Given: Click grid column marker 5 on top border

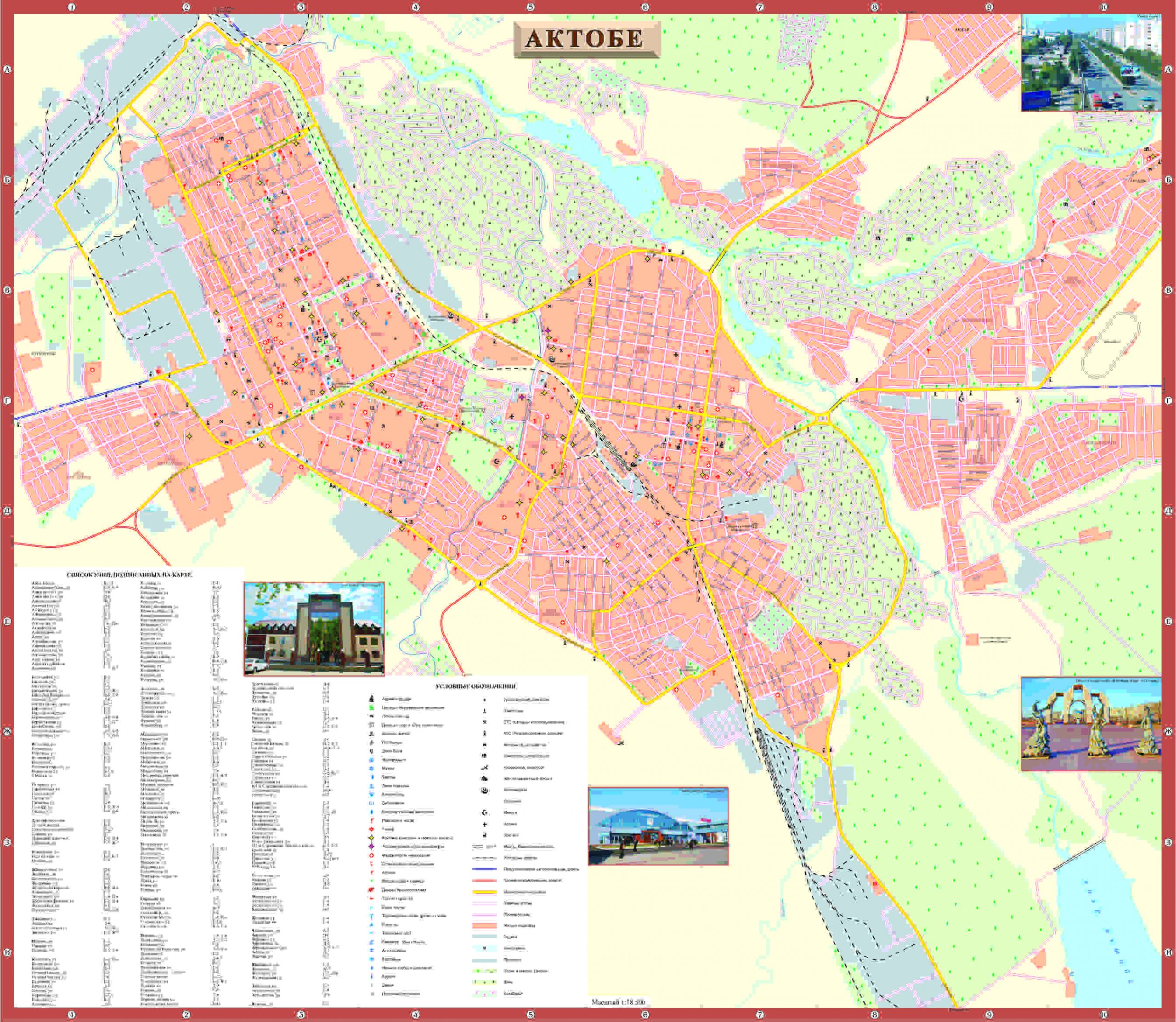Looking at the screenshot, I should 530,7.
